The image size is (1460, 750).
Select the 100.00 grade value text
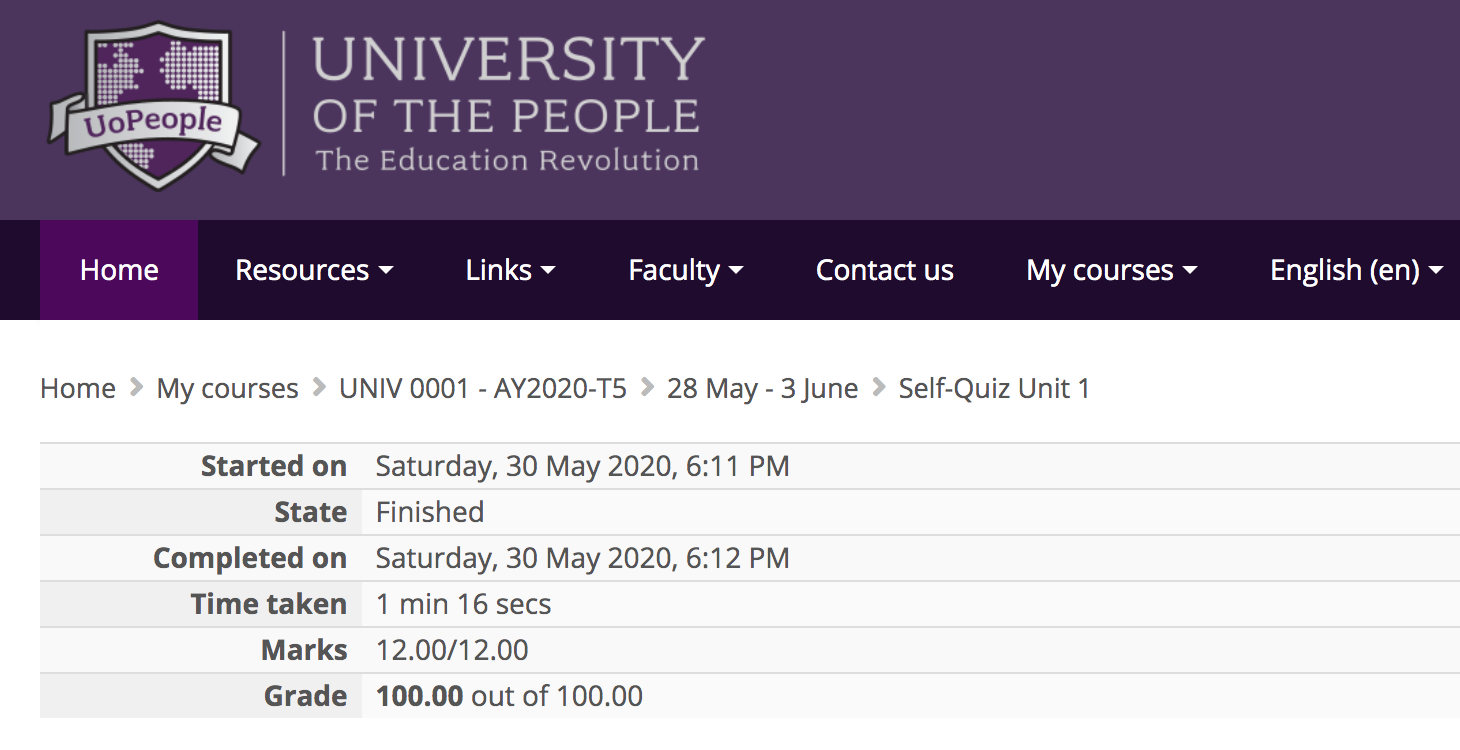(x=419, y=696)
